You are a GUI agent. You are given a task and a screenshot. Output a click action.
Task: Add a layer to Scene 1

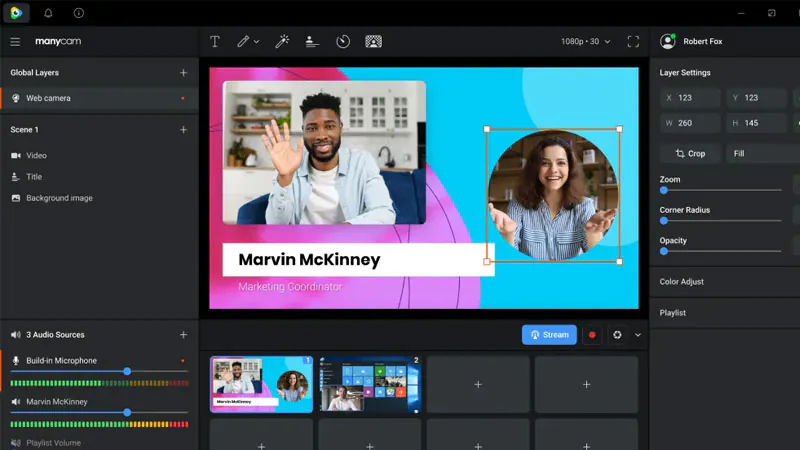tap(183, 130)
